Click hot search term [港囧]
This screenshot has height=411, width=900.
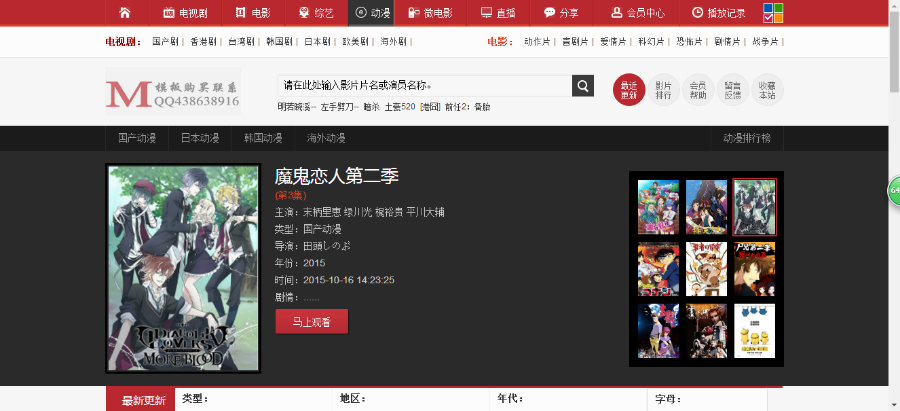click(x=430, y=107)
